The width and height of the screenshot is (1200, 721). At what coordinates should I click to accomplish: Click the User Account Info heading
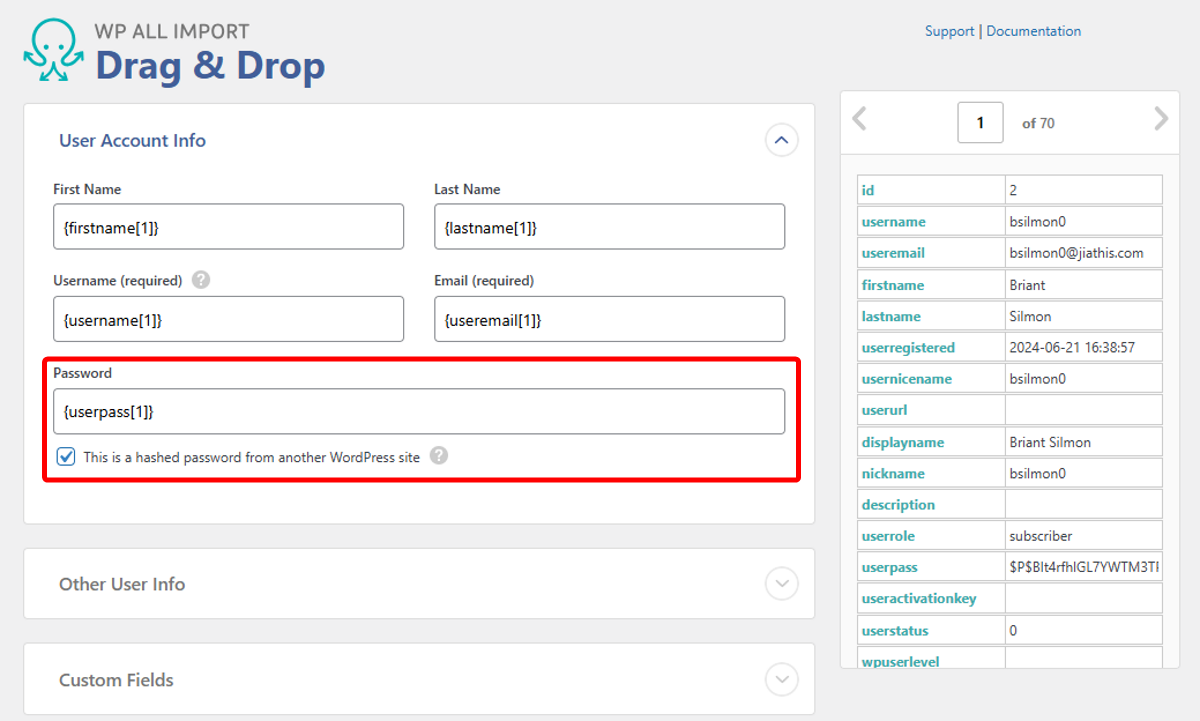[132, 140]
